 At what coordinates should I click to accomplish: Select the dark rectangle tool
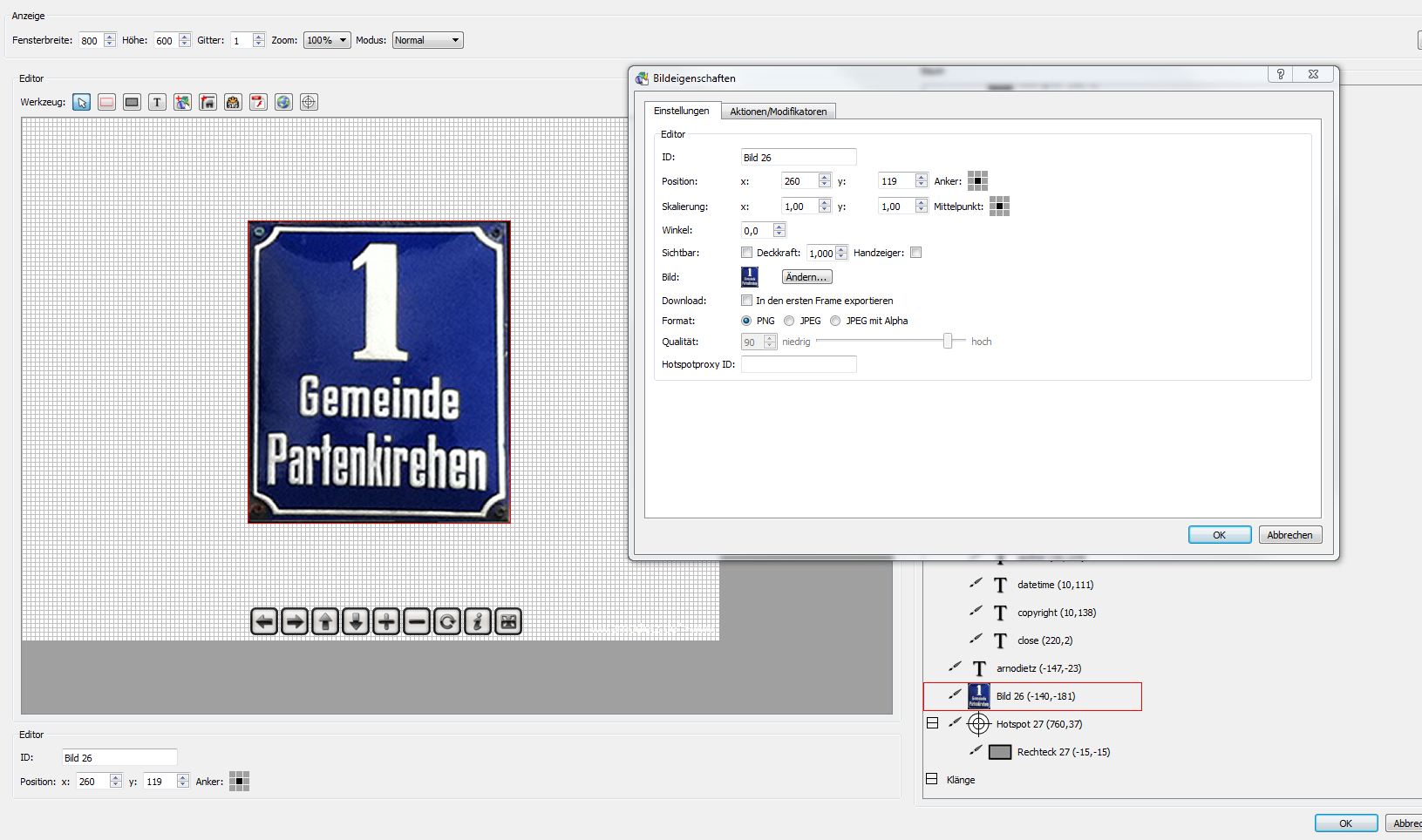[x=132, y=102]
